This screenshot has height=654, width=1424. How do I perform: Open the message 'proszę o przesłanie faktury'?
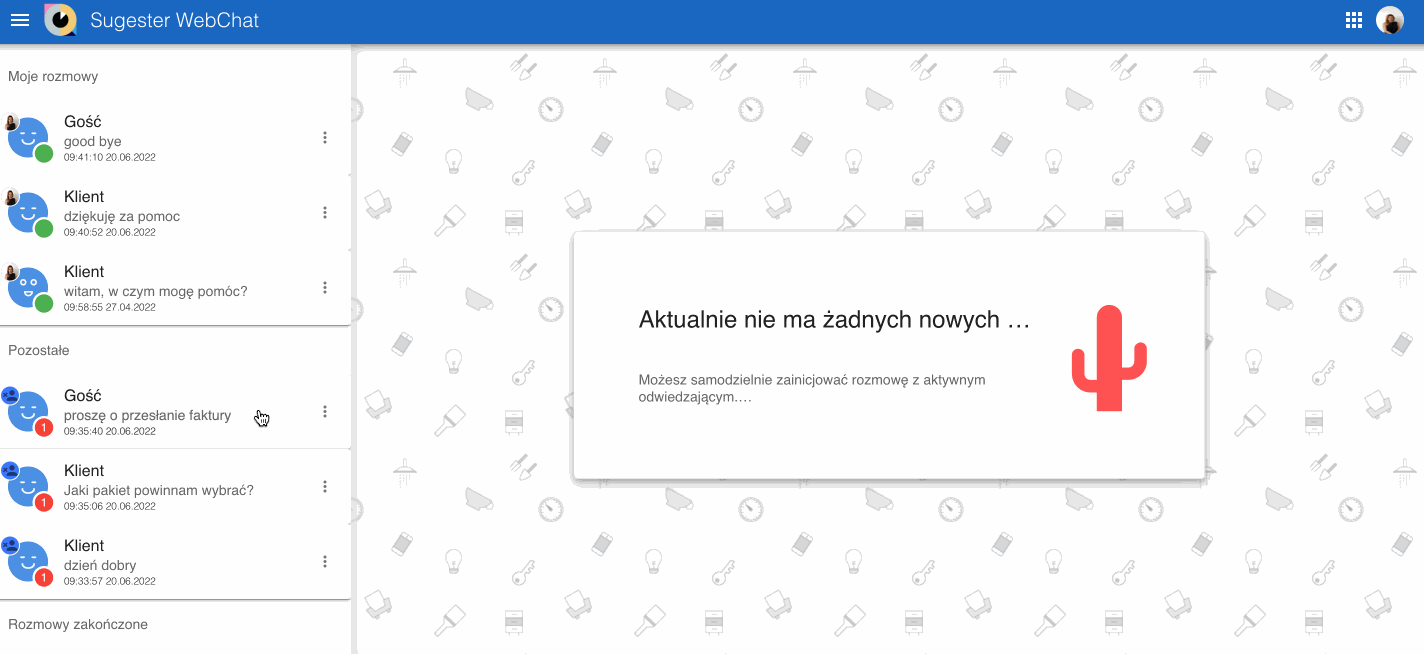pyautogui.click(x=148, y=416)
